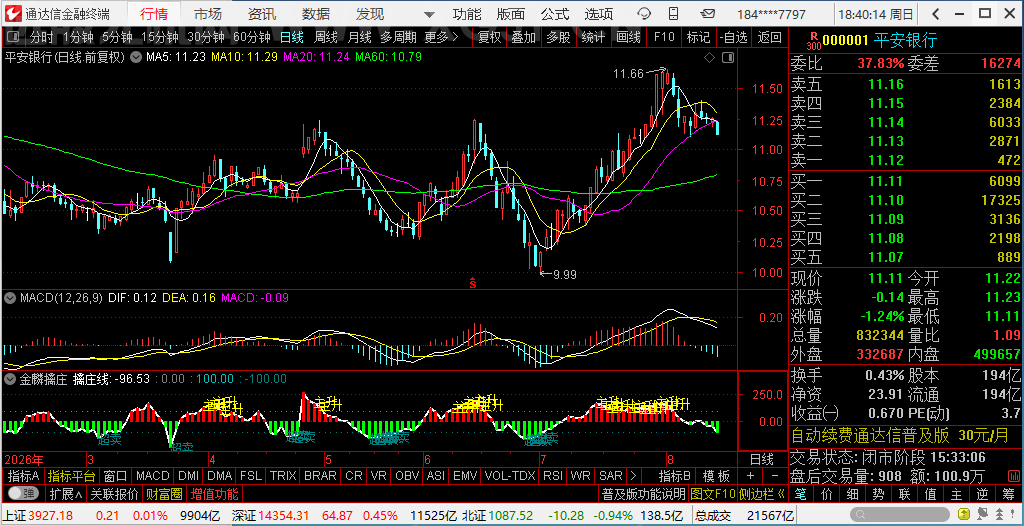Screen dimensions: 1024x526
Task: Open the 功能 menu
Action: [467, 14]
